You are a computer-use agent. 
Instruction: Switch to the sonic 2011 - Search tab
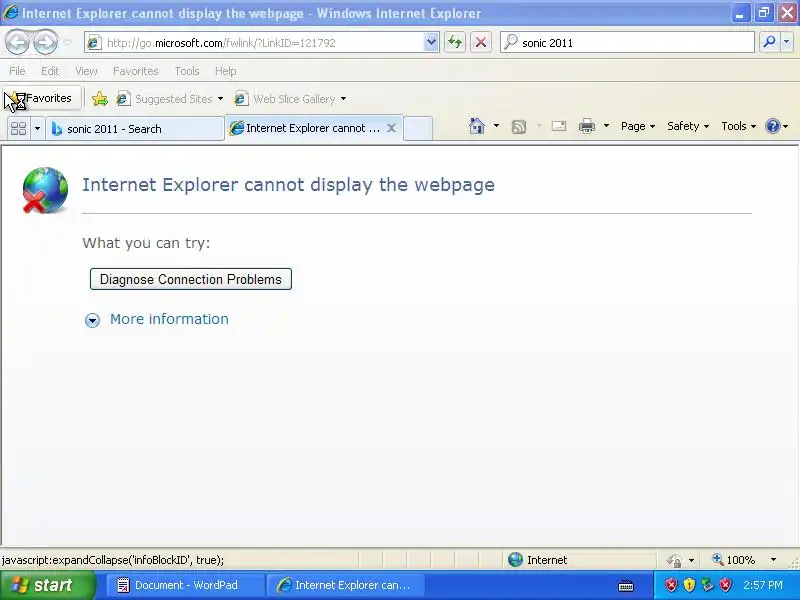[135, 129]
